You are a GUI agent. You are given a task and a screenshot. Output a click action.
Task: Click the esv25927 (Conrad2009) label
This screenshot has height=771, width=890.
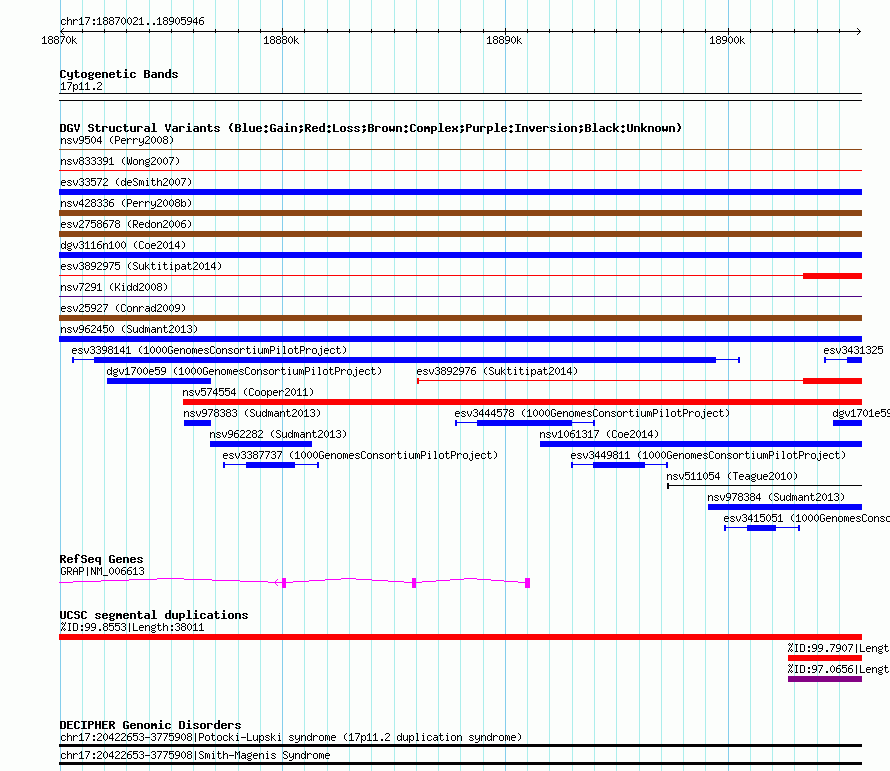tap(123, 308)
